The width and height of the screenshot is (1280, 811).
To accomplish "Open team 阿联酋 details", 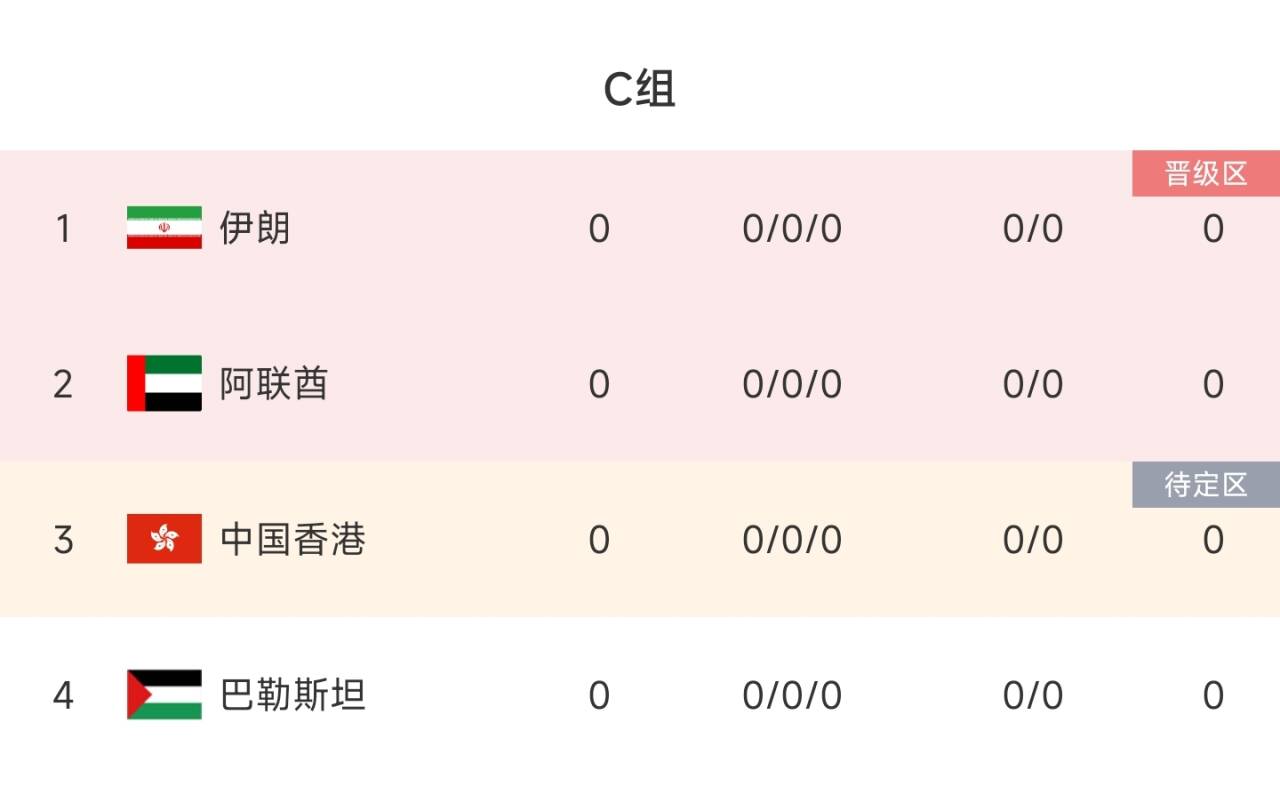I will [274, 384].
